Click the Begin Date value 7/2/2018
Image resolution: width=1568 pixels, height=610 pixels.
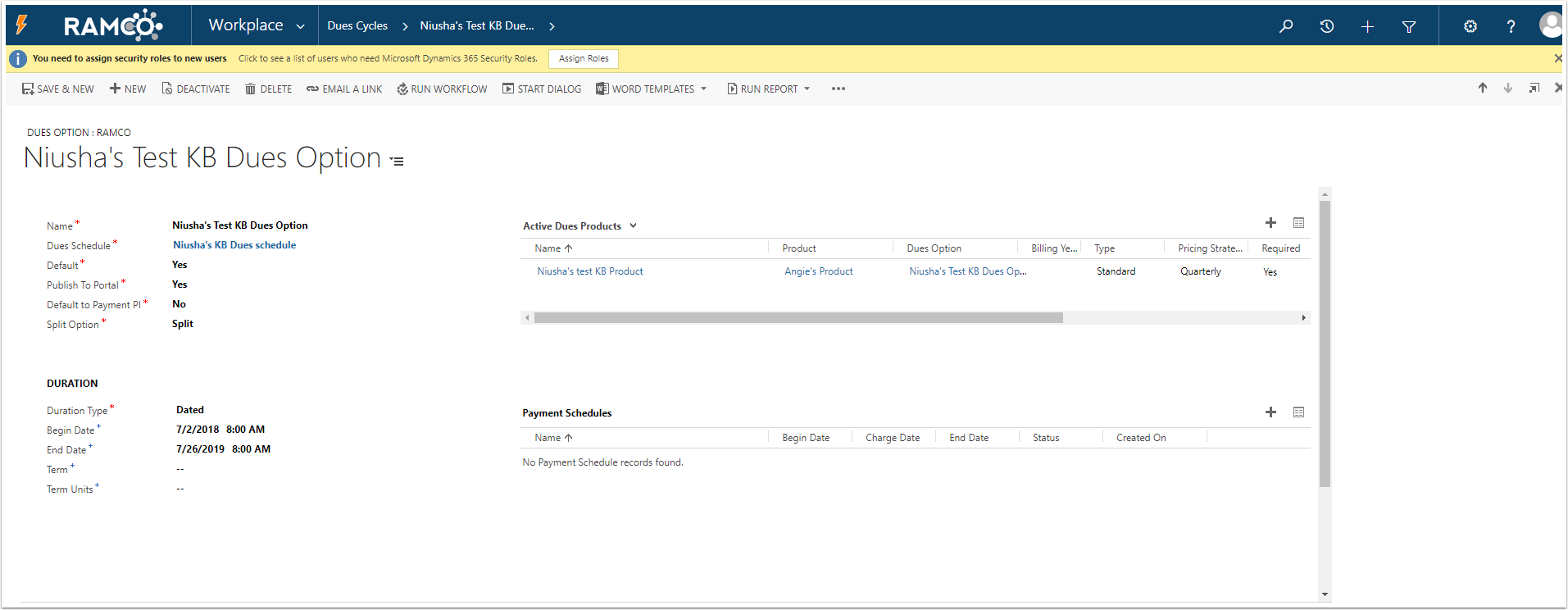[x=198, y=430]
